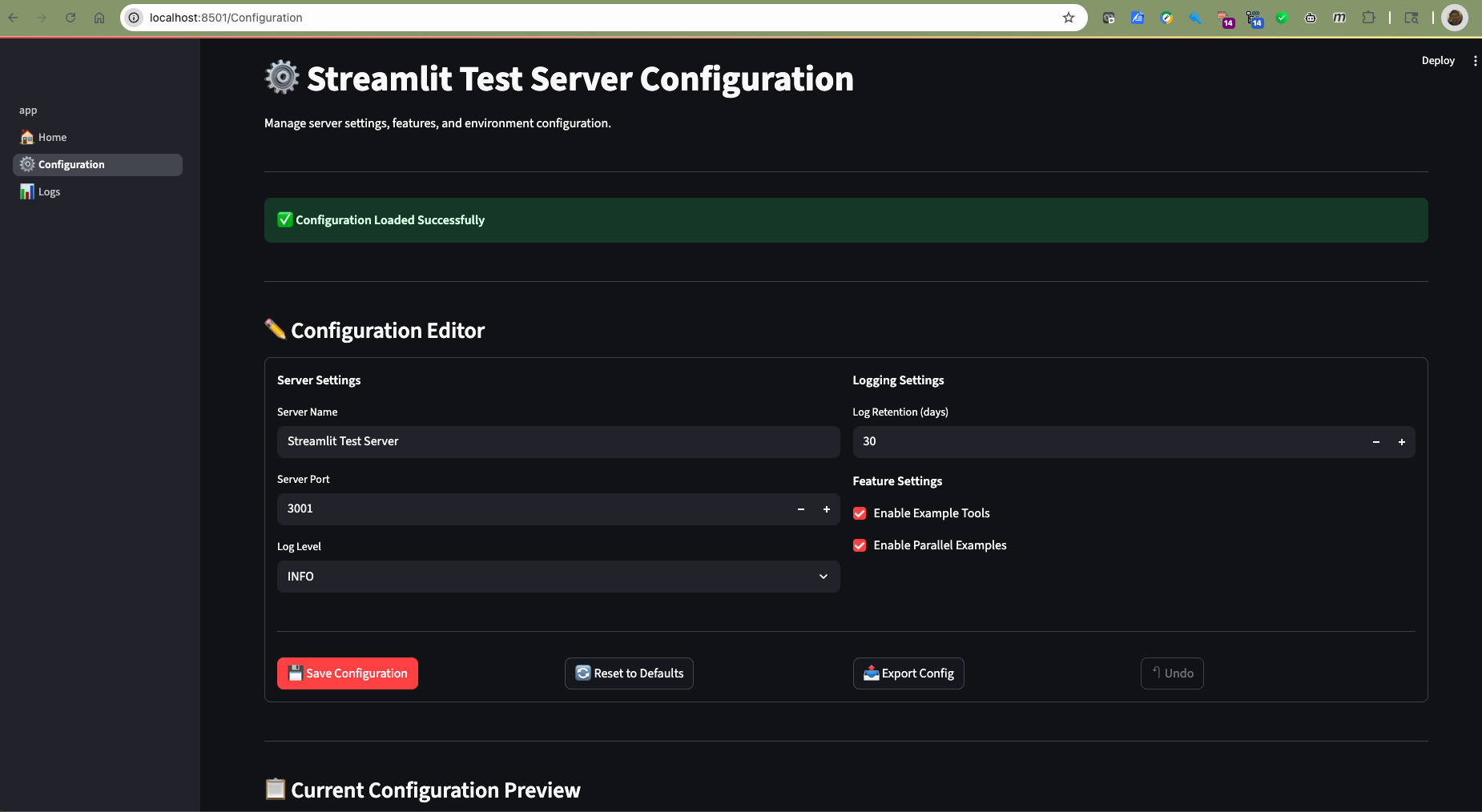Click the Server Name input field
Viewport: 1482px width, 812px height.
pyautogui.click(x=558, y=441)
